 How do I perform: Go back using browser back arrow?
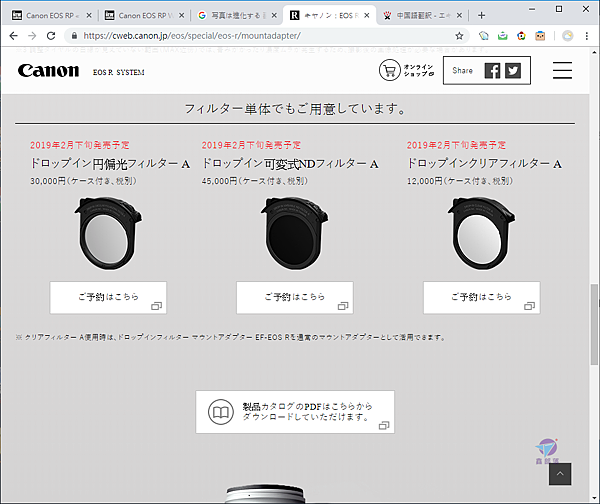pos(13,36)
